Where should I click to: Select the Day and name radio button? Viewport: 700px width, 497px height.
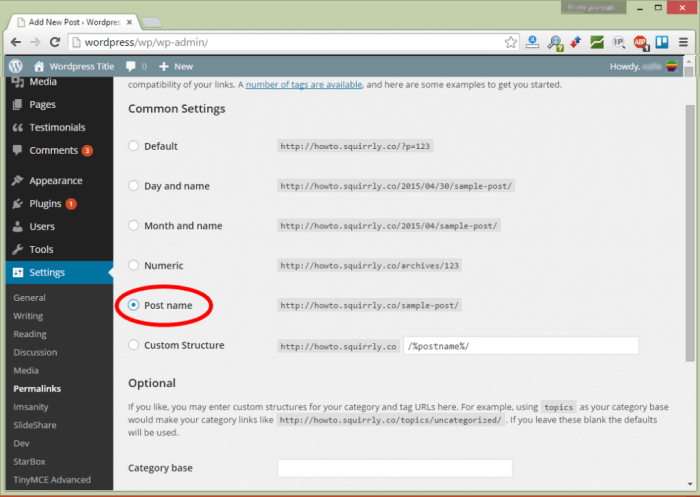pos(134,186)
